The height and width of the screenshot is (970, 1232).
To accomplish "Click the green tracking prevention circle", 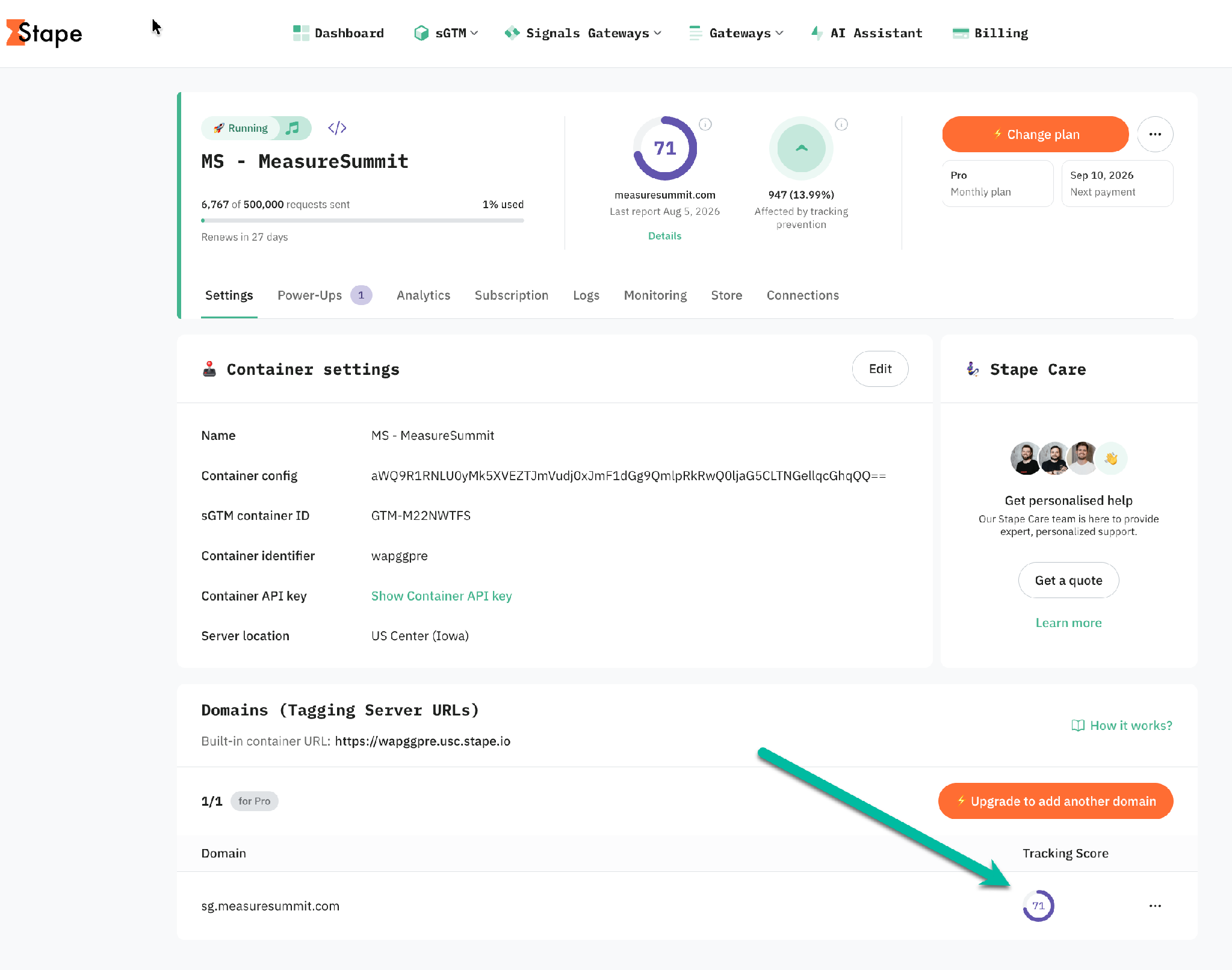I will click(801, 148).
